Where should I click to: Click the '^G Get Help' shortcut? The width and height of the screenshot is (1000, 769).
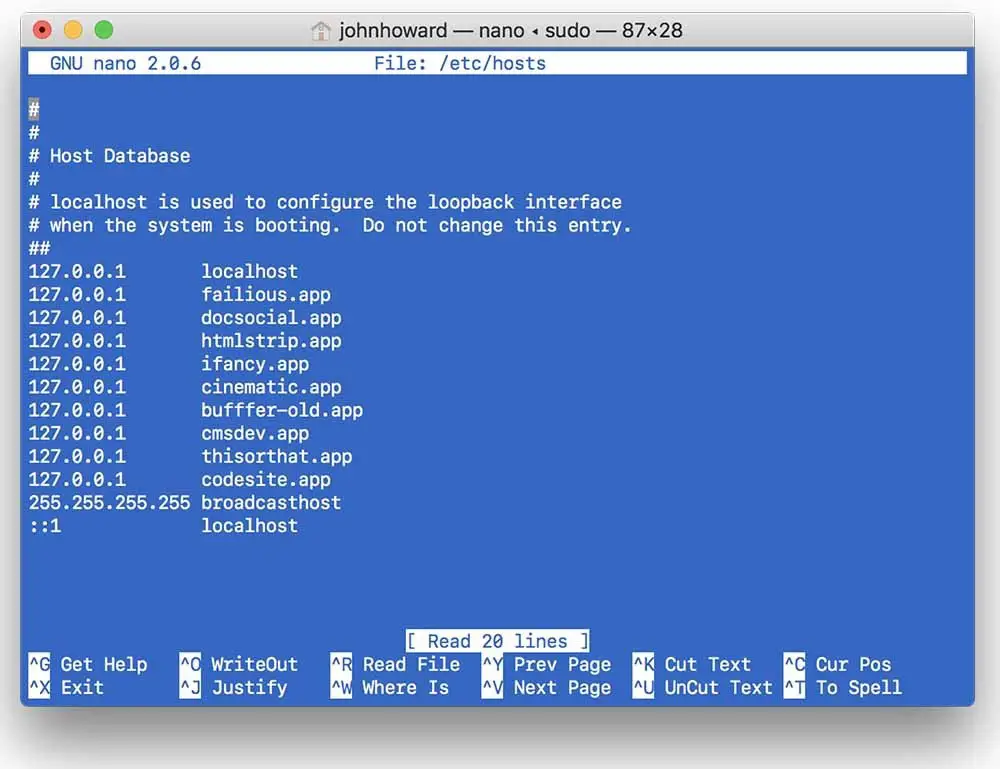(88, 664)
